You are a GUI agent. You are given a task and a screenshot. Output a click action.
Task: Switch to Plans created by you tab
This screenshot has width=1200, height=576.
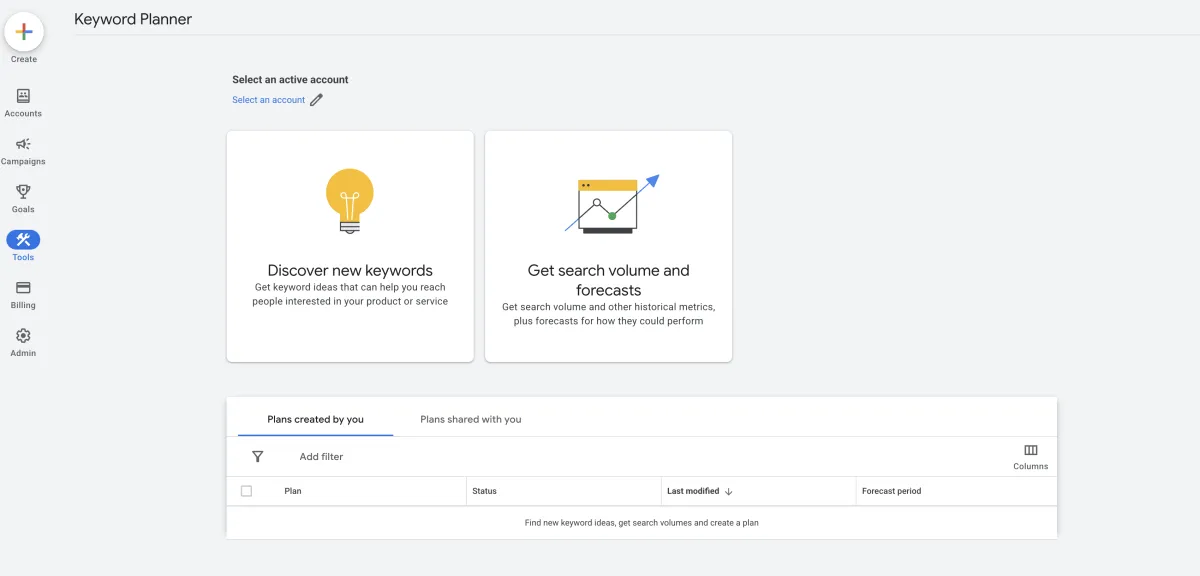[315, 419]
